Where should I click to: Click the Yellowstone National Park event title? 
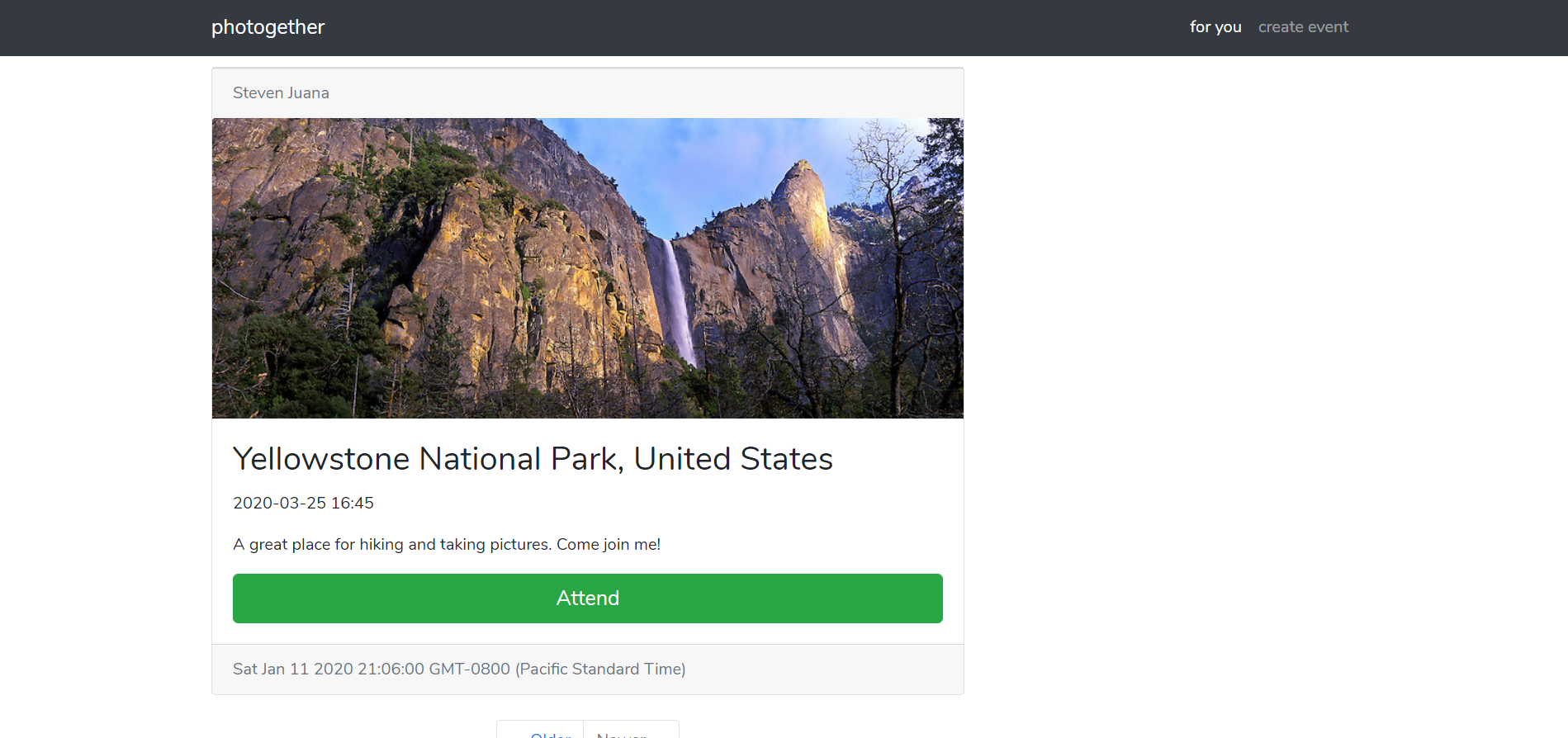point(533,459)
